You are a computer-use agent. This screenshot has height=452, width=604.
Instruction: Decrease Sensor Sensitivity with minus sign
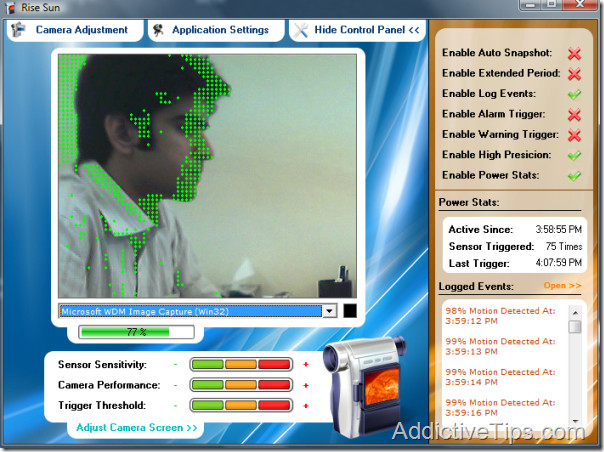pos(175,365)
